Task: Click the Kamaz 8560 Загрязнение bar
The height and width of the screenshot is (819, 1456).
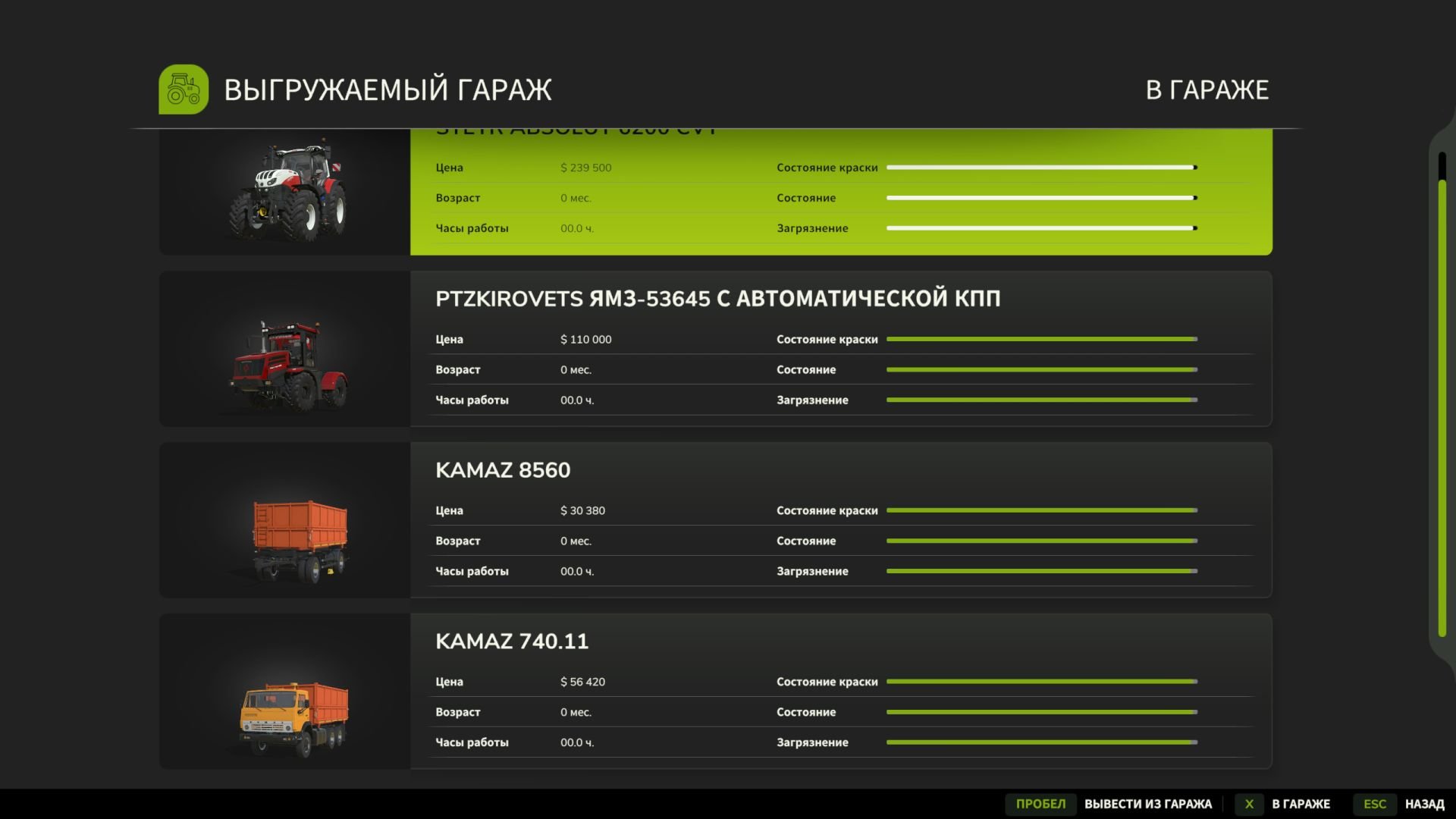Action: 1042,571
